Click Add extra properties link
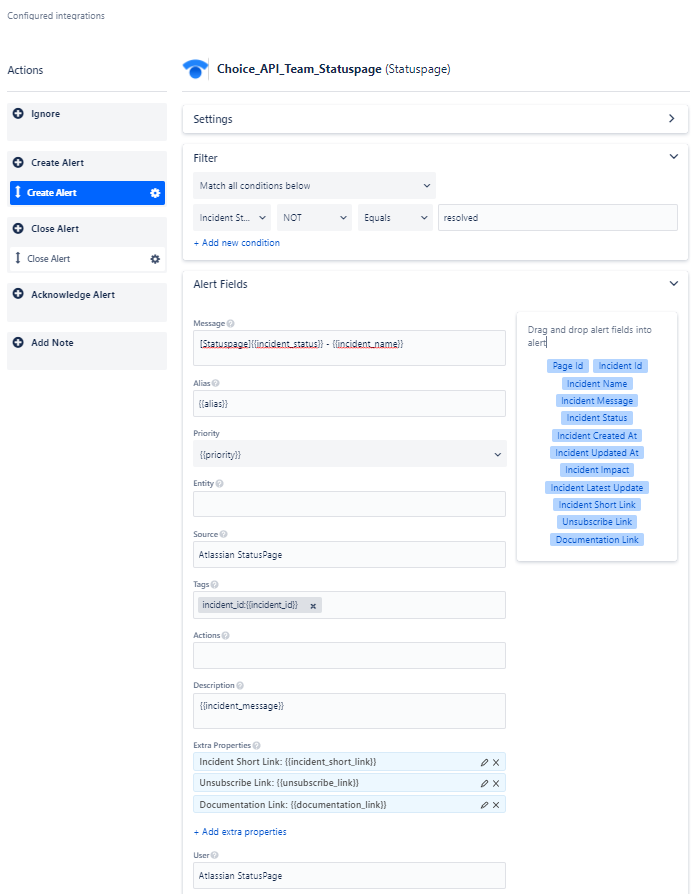This screenshot has width=693, height=894. [240, 832]
